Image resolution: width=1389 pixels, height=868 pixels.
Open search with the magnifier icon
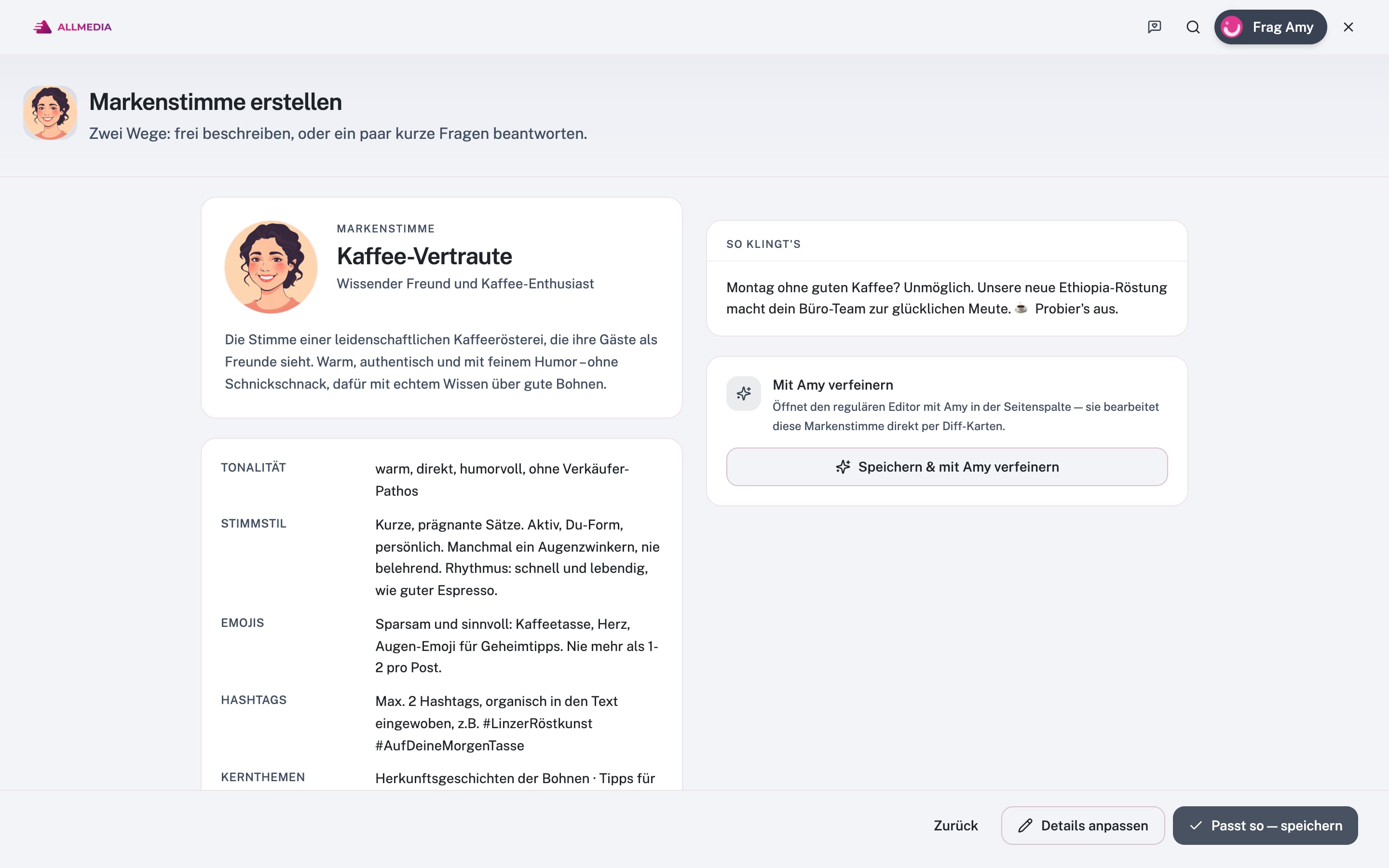tap(1193, 27)
